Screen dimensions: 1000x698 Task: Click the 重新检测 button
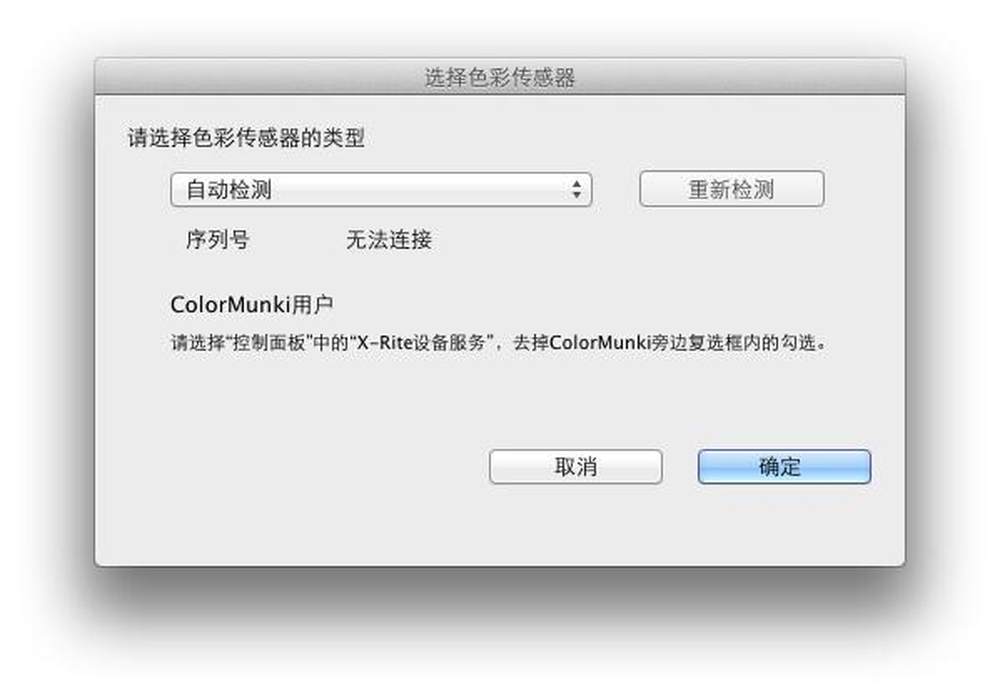[x=732, y=189]
